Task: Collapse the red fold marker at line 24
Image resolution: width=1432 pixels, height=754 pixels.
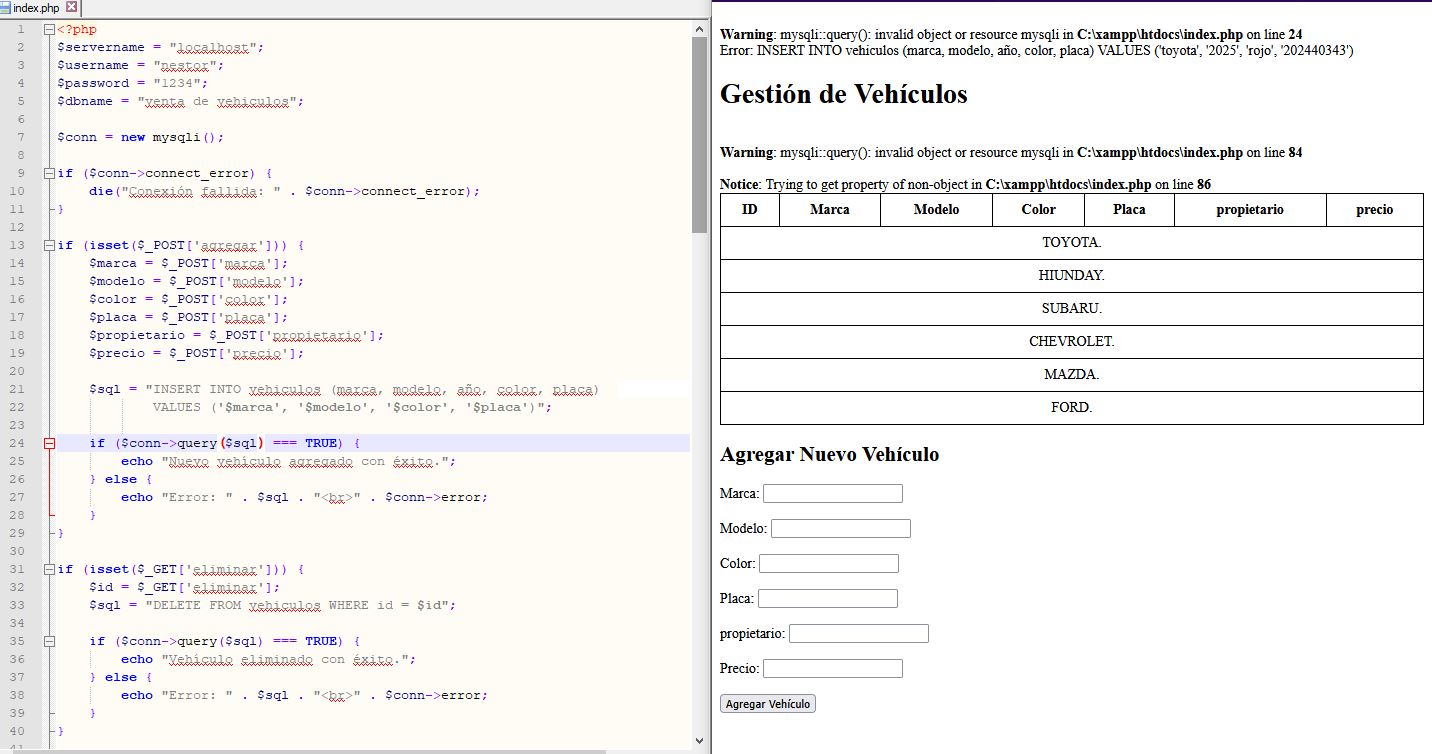Action: 49,443
